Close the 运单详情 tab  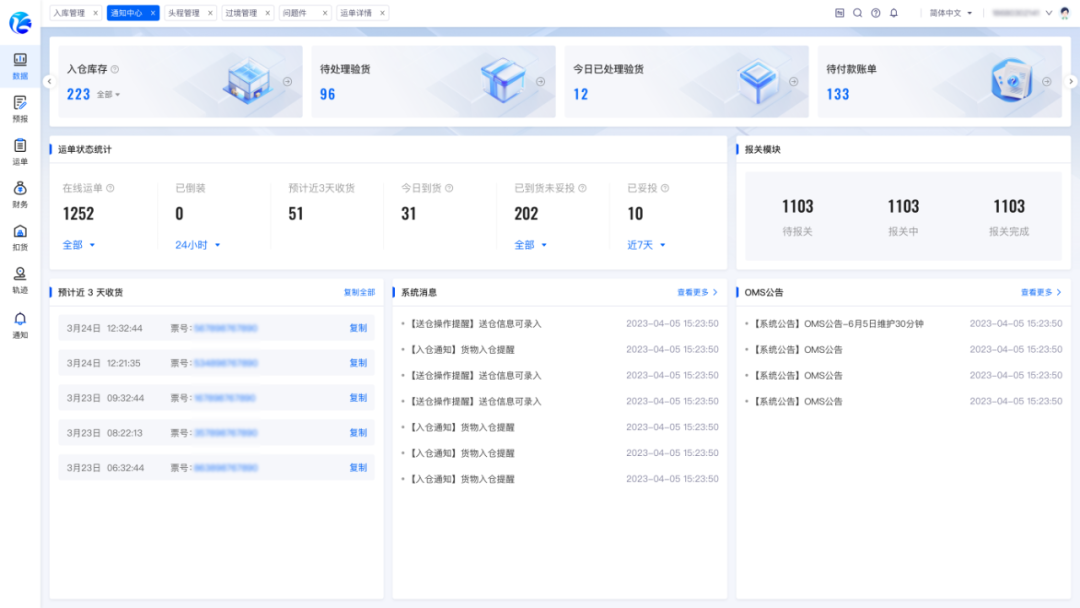pyautogui.click(x=382, y=13)
